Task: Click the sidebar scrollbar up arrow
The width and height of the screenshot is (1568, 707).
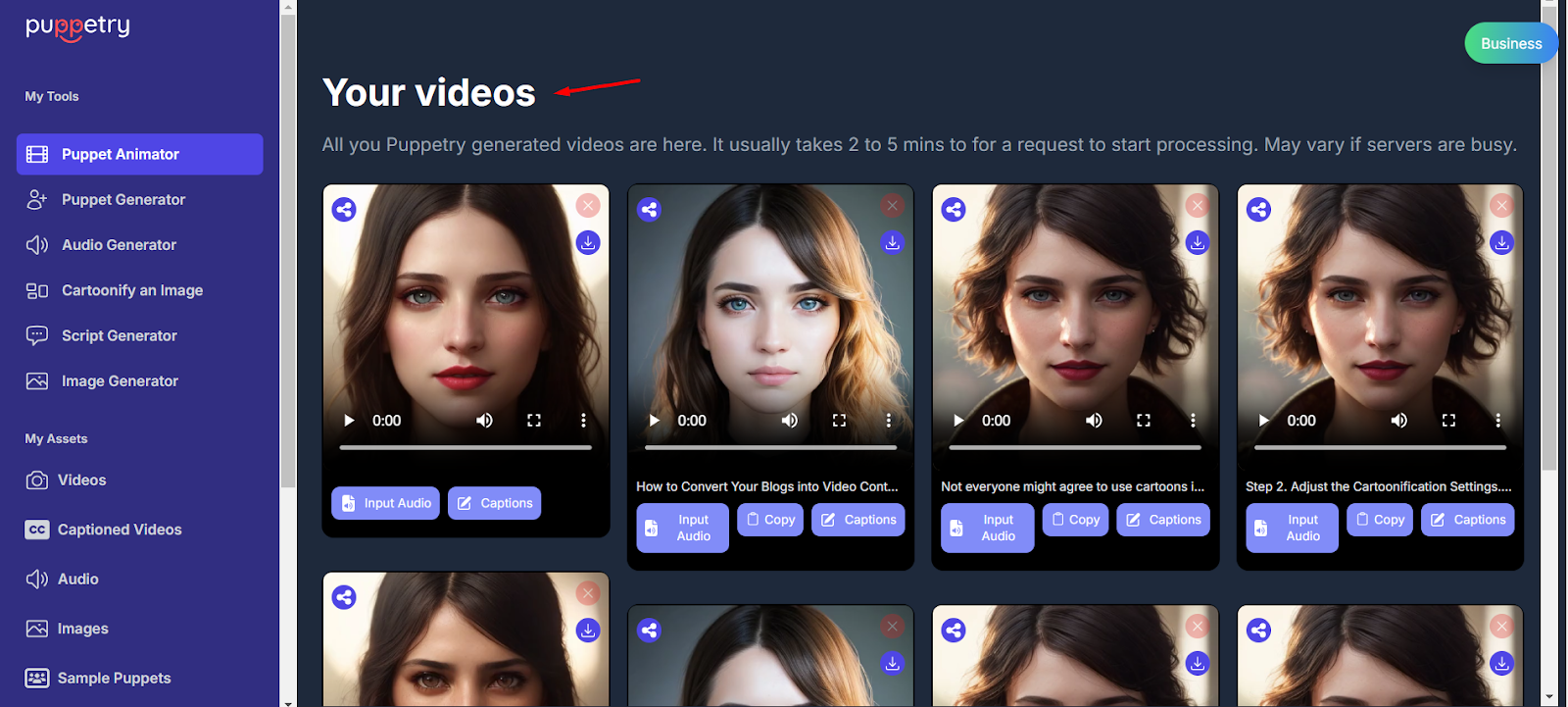Action: click(287, 7)
